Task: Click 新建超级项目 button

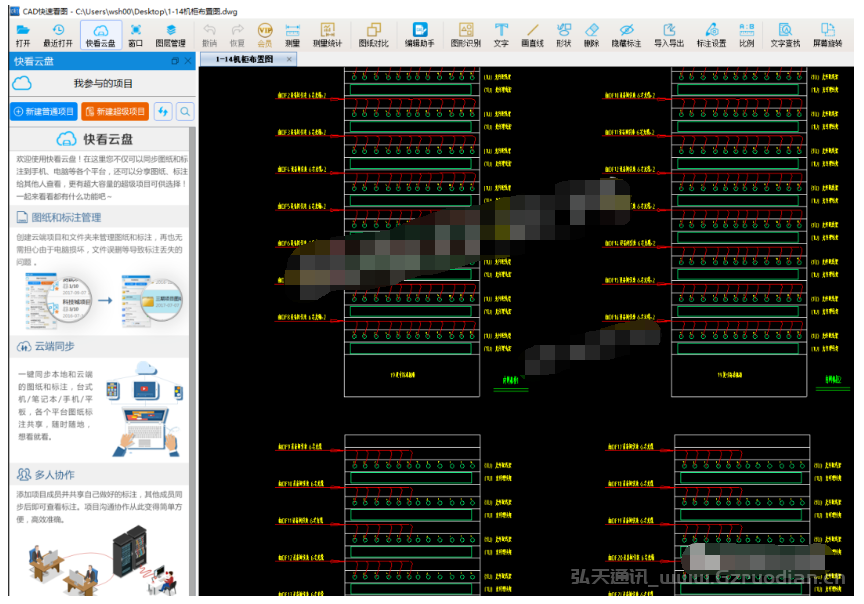Action: (116, 112)
